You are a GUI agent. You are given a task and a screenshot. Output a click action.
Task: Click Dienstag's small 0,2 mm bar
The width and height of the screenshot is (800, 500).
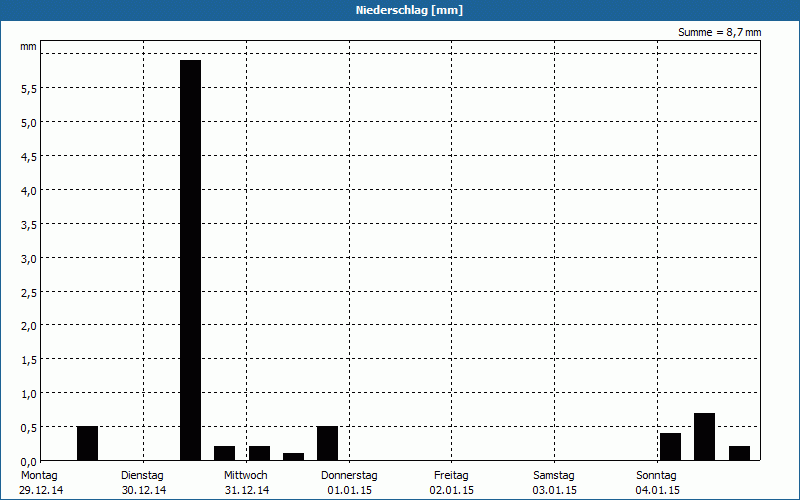224,453
